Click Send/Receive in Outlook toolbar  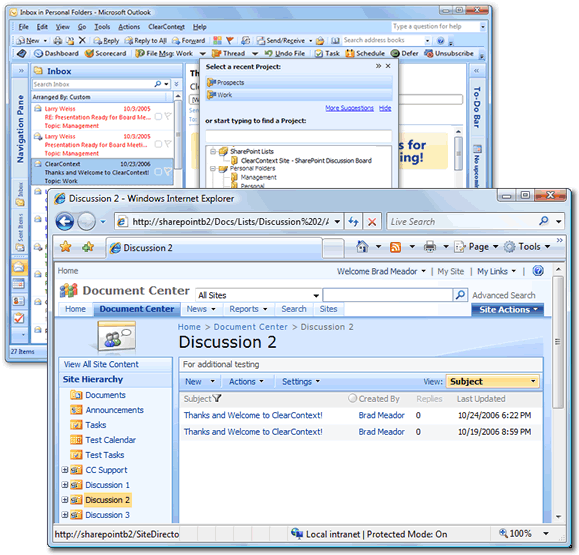(281, 41)
